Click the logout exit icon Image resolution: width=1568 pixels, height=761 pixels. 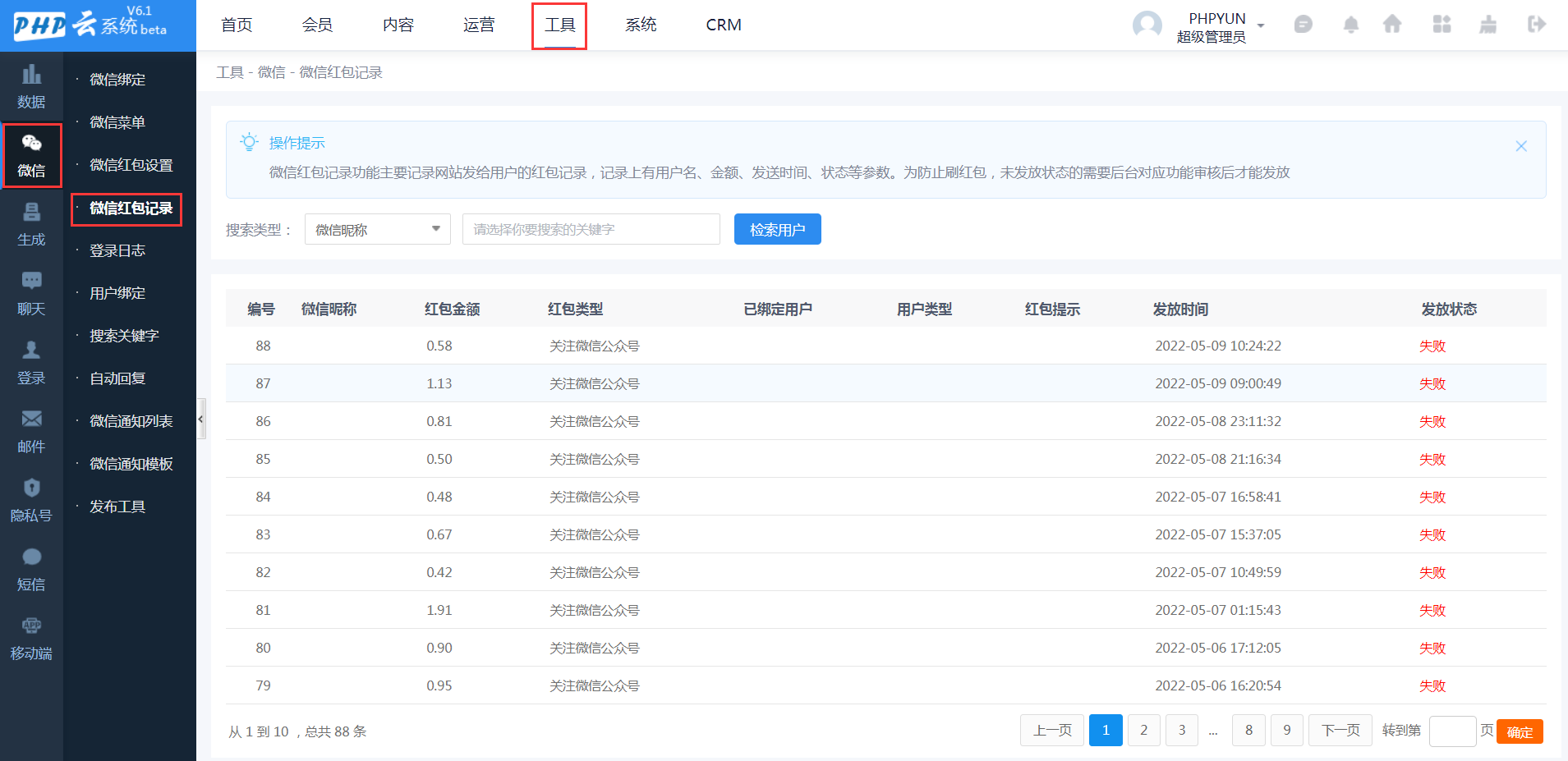click(x=1536, y=25)
